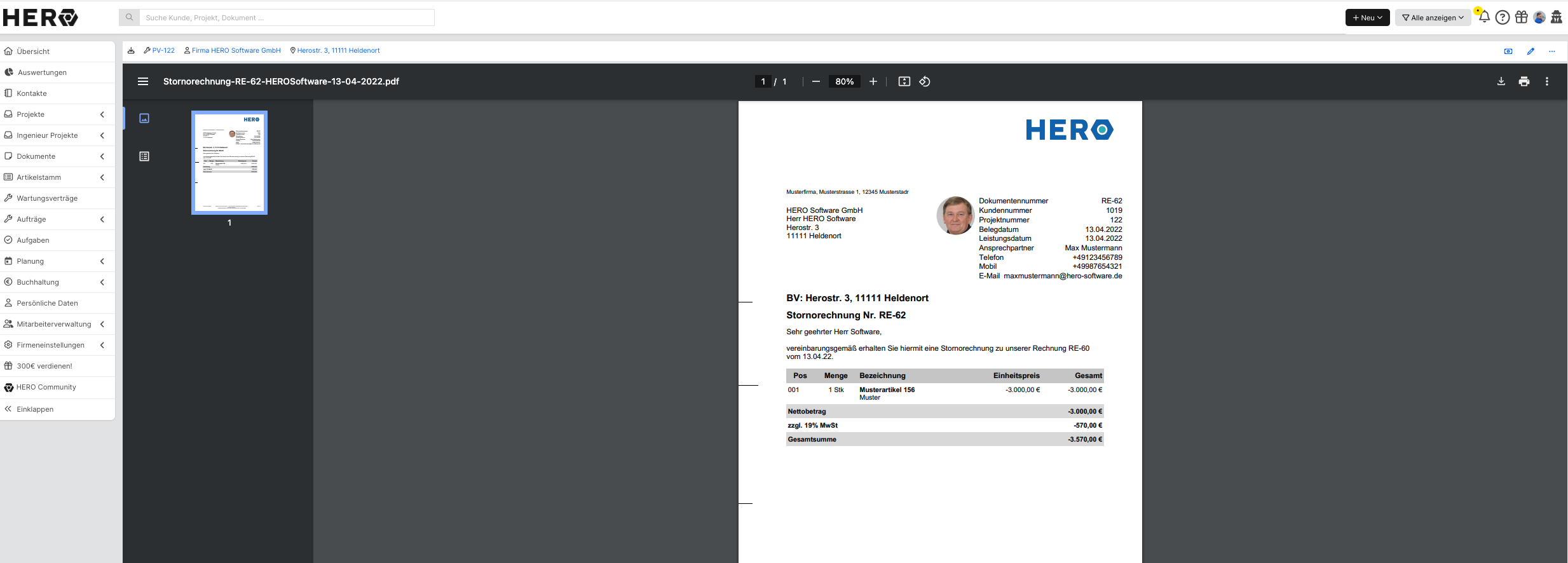This screenshot has height=563, width=1568.
Task: Click the search magnifier icon
Action: [129, 18]
